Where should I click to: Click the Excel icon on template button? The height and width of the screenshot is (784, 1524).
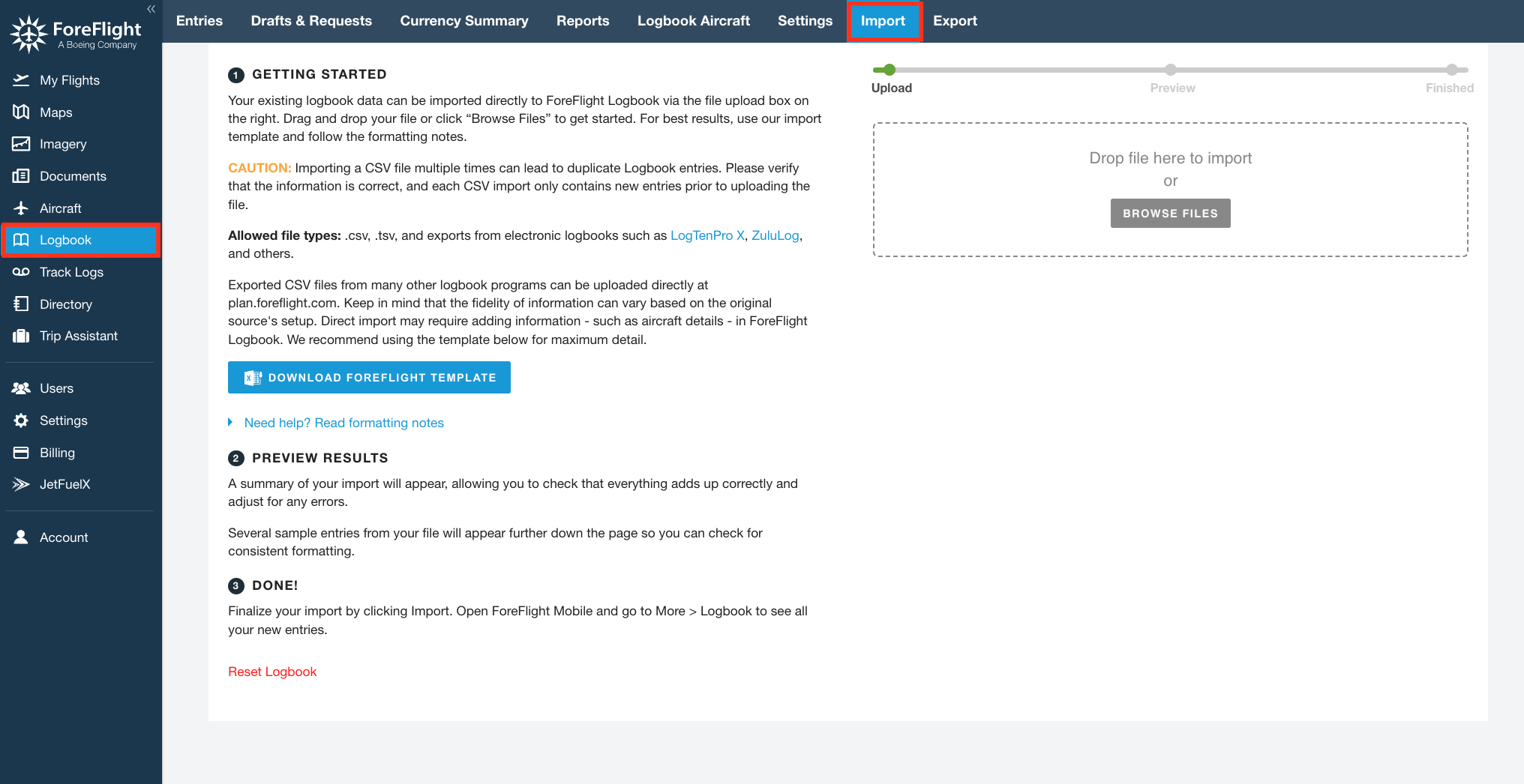[x=253, y=378]
